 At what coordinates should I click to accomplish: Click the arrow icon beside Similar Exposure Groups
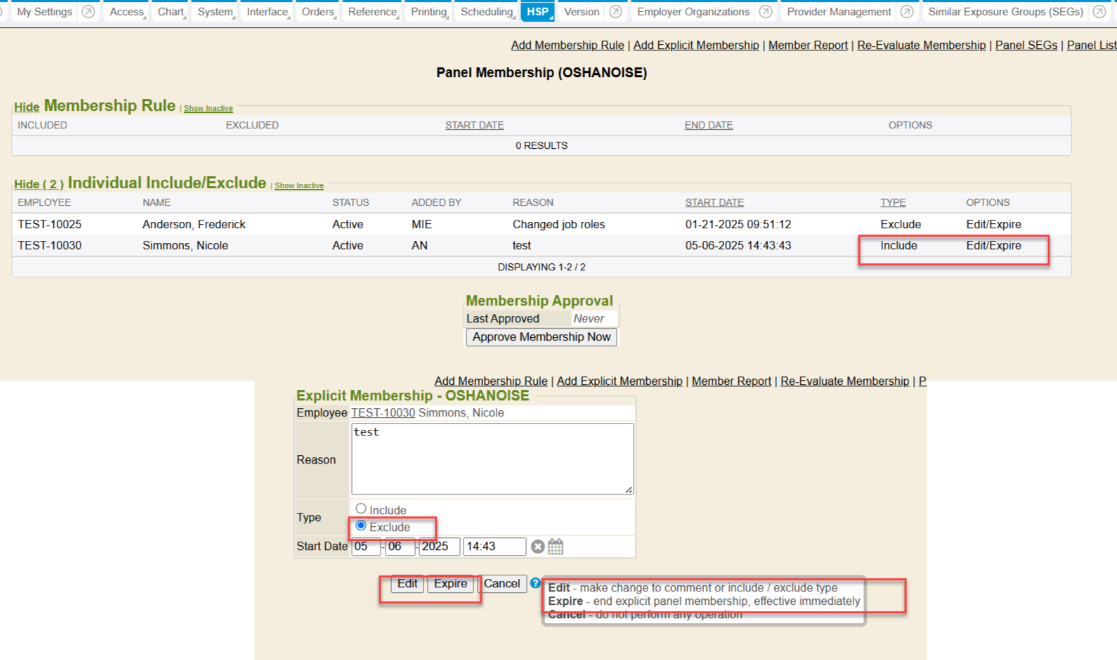point(1100,12)
